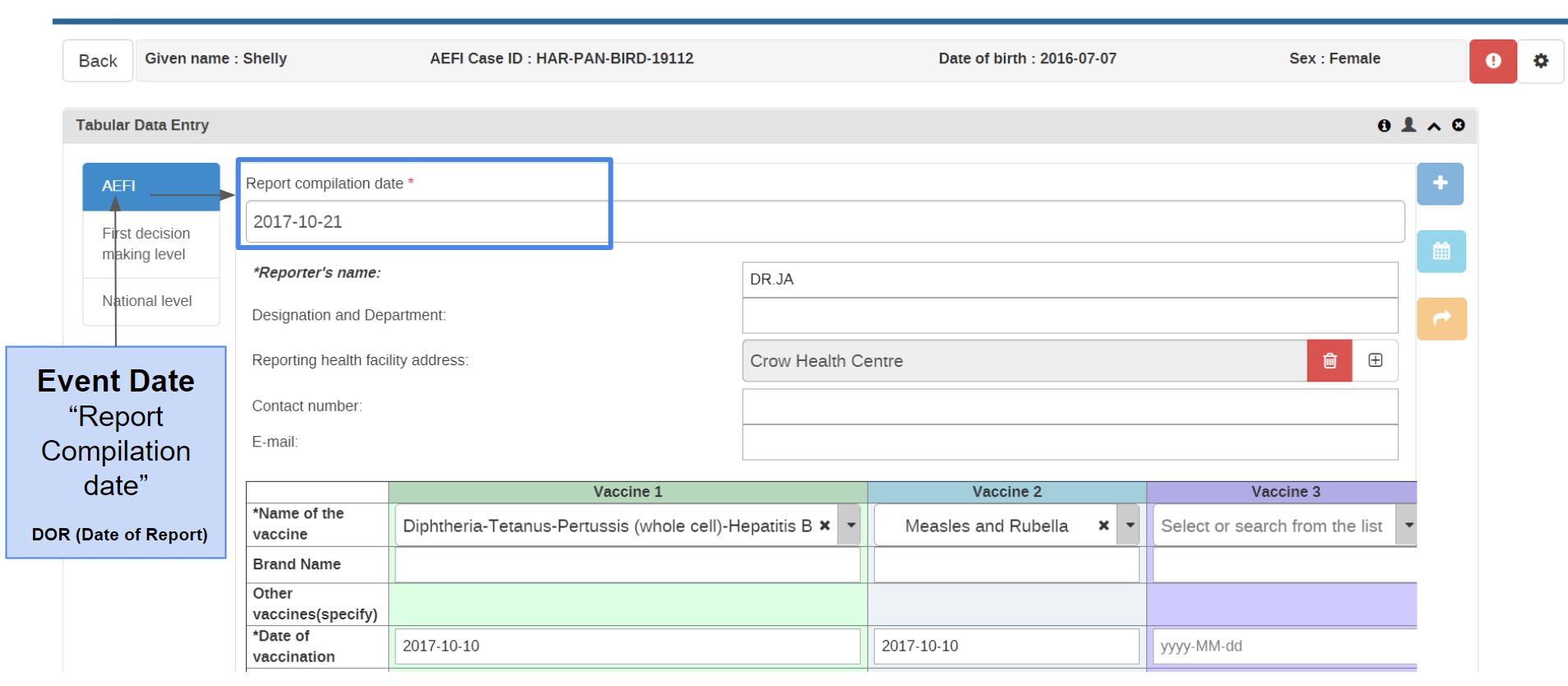
Task: Delete Crow Health Centre with trash icon
Action: pos(1330,360)
